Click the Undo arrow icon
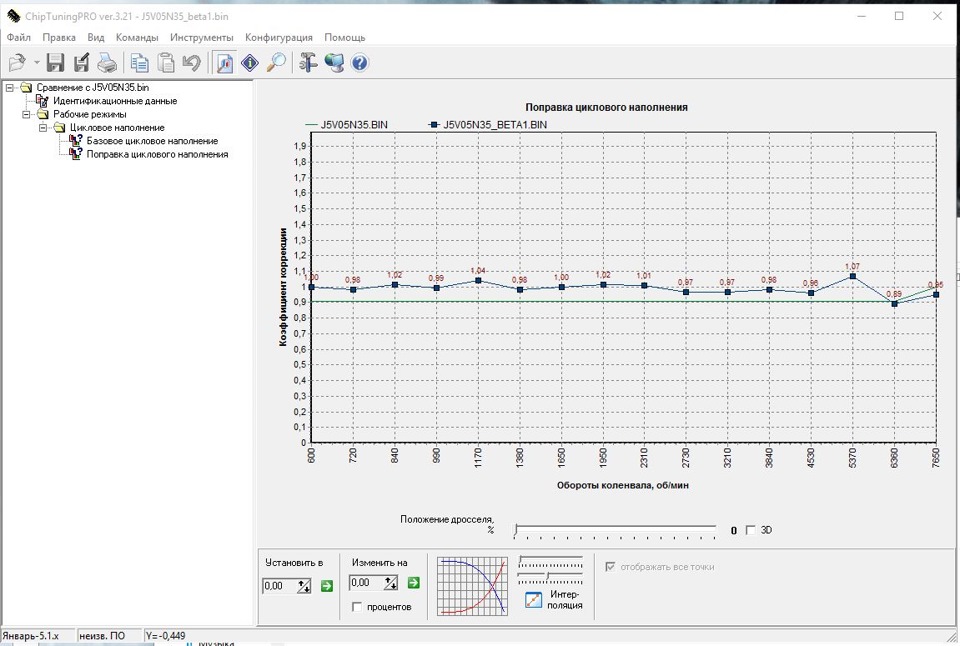Image resolution: width=960 pixels, height=646 pixels. pyautogui.click(x=192, y=63)
